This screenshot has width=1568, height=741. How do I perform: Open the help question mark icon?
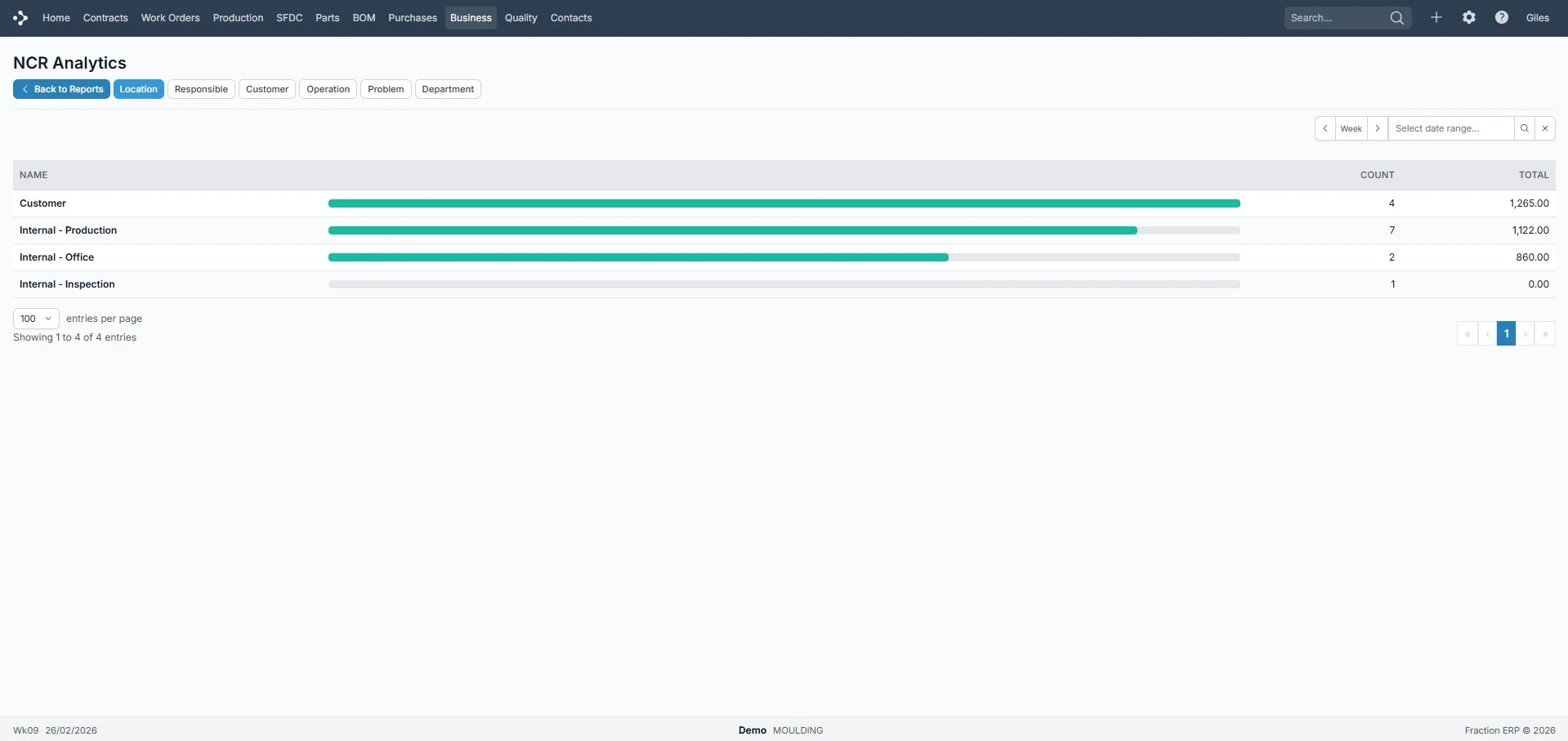(x=1501, y=18)
